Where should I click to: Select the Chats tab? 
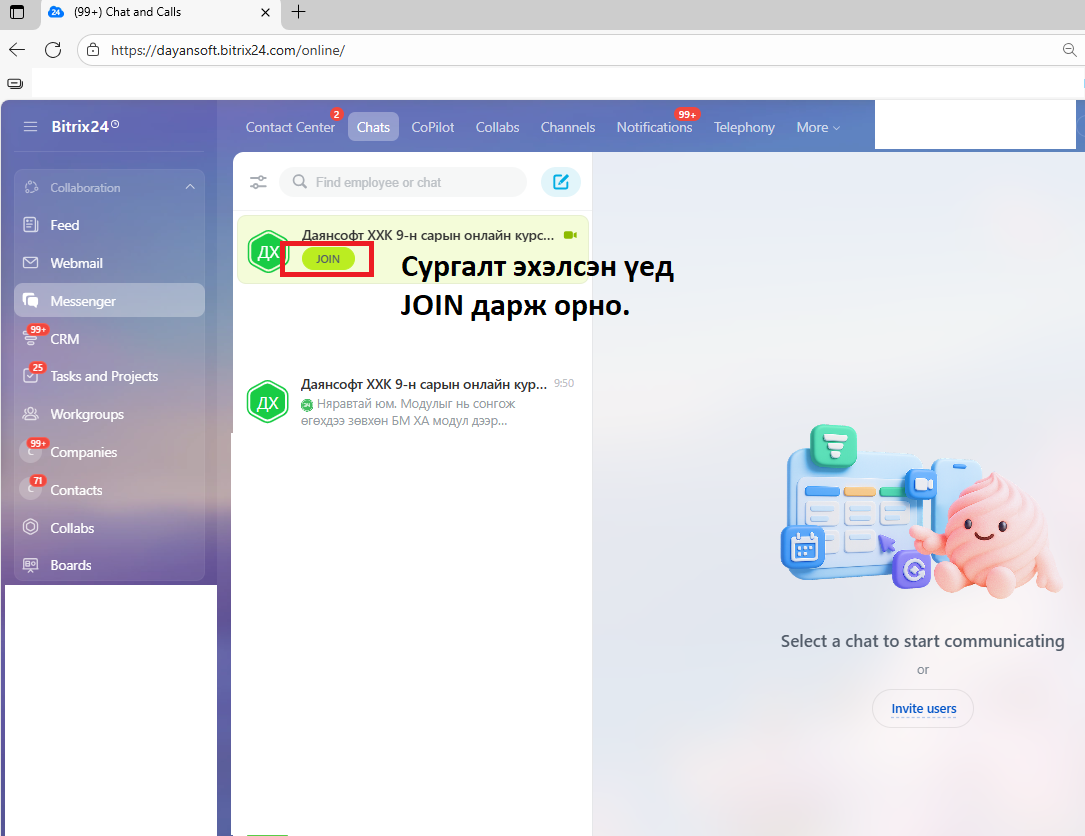click(373, 127)
